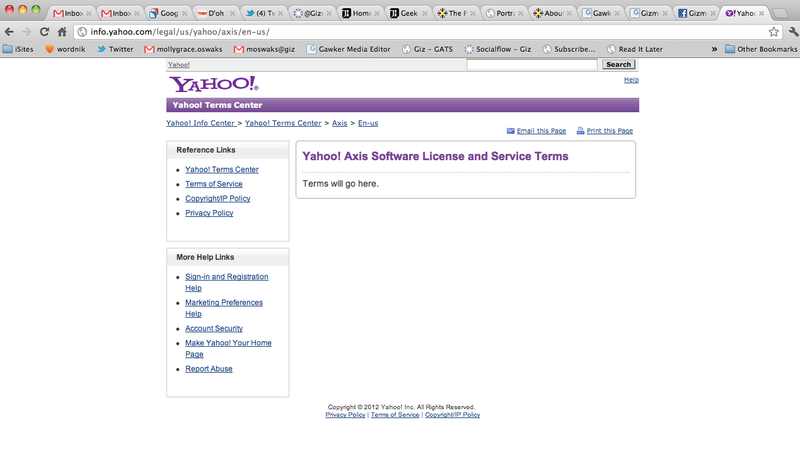Open the Read It Later bookmark

pyautogui.click(x=635, y=49)
